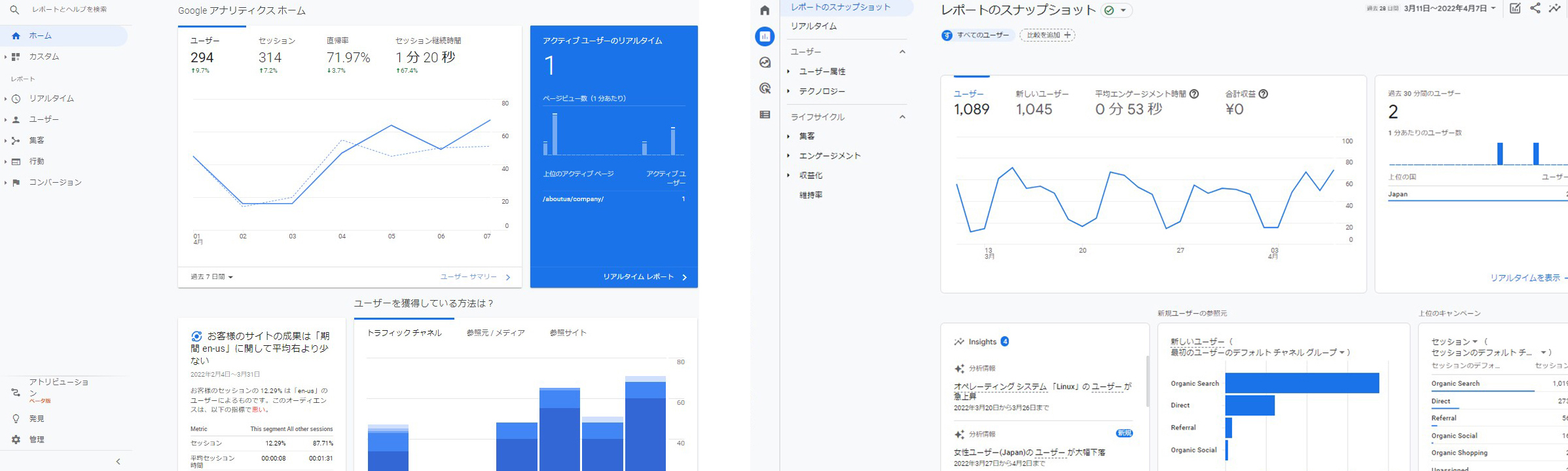Open the GA4 Advertising icon in the rail
Viewport: 1568px width, 471px height.
click(765, 88)
